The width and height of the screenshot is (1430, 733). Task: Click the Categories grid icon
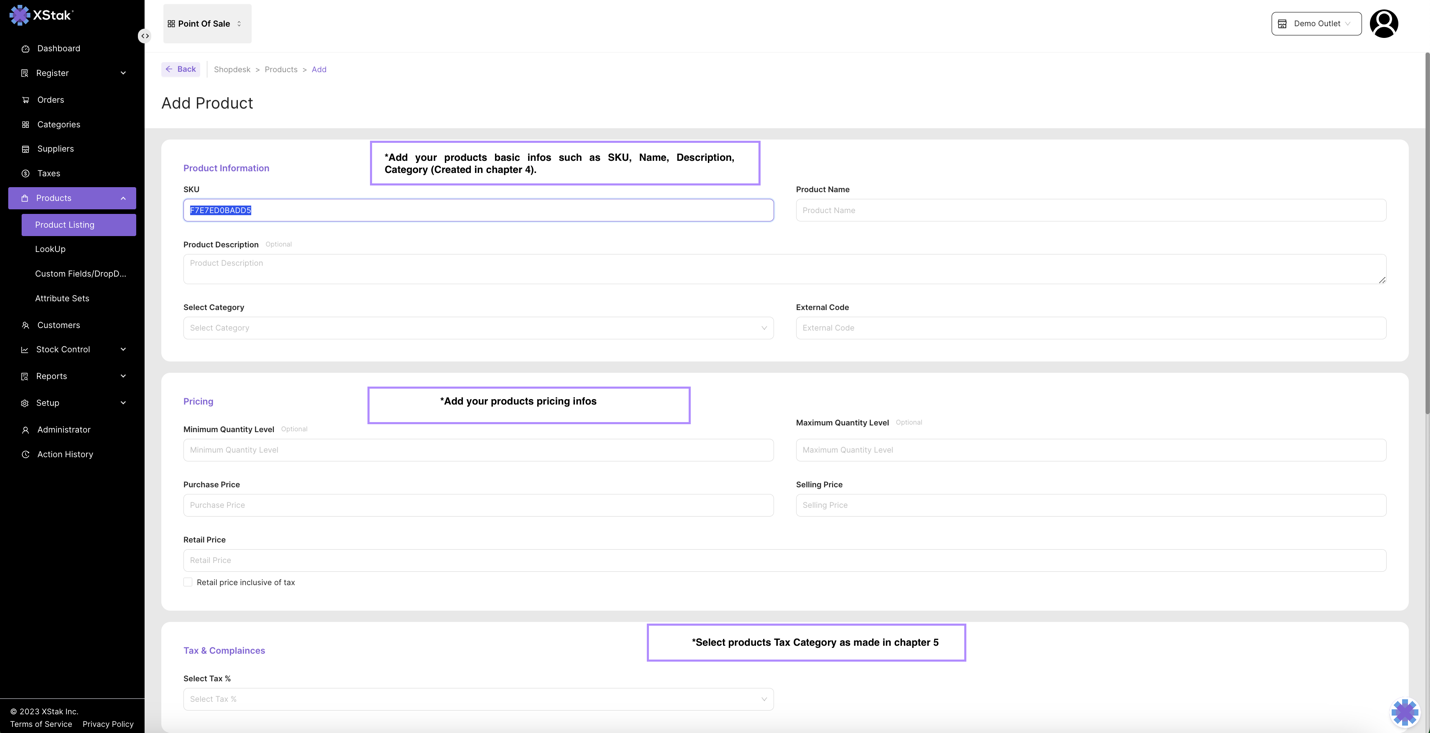[26, 125]
